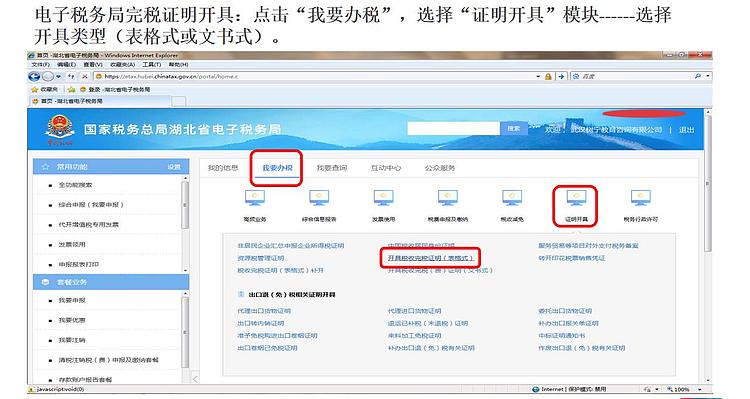Open the 发票使用 module icon
750x399 pixels.
(384, 198)
